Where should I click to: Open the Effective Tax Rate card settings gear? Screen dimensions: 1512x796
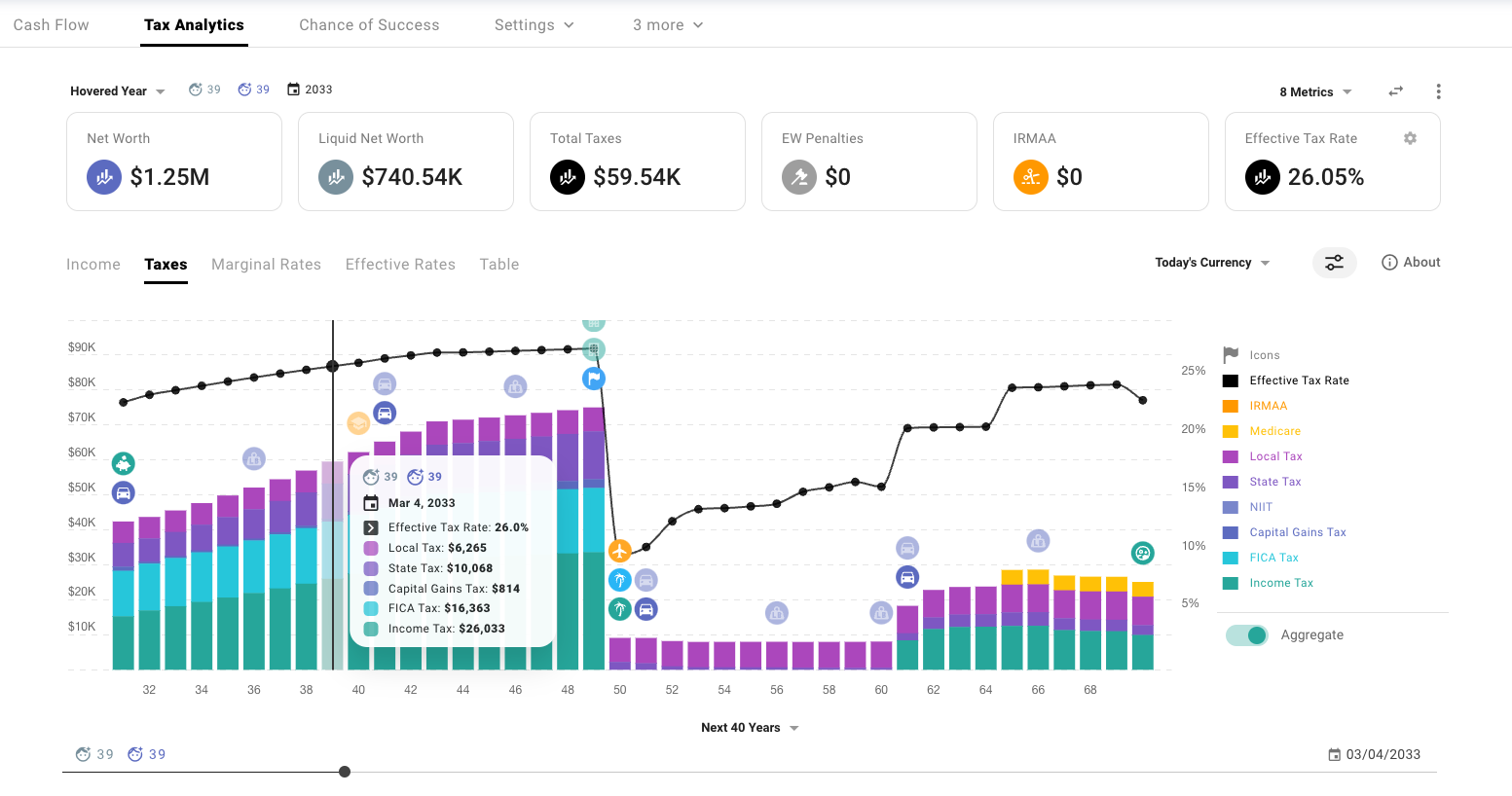pos(1410,138)
